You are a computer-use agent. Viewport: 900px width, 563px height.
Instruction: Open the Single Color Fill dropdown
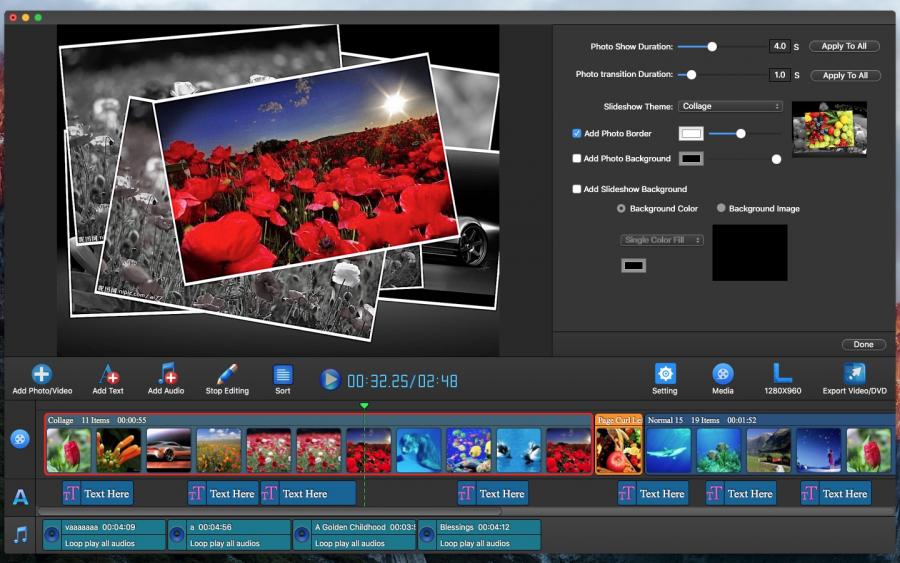(x=662, y=240)
